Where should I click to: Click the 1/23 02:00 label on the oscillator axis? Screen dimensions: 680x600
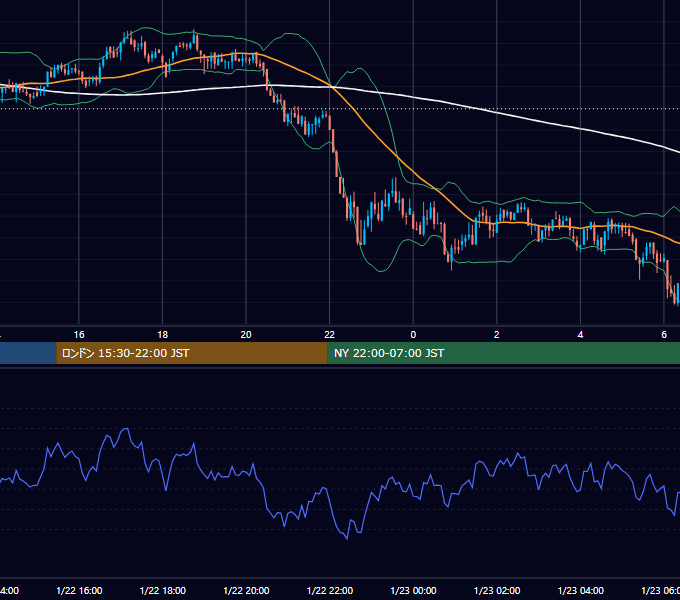point(497,591)
